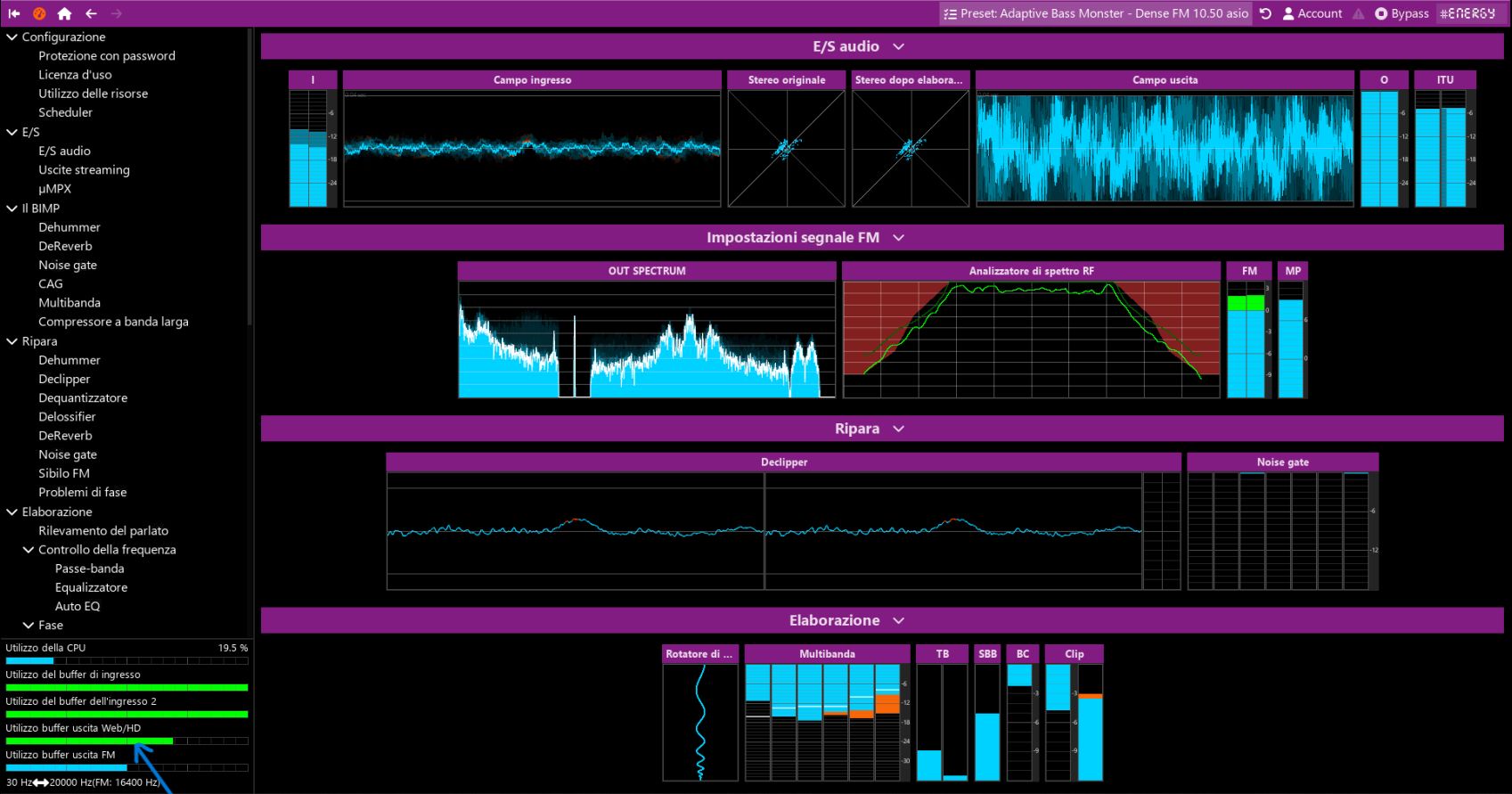This screenshot has height=794, width=1512.
Task: Collapse the Elaborazione tree section
Action: click(x=12, y=512)
